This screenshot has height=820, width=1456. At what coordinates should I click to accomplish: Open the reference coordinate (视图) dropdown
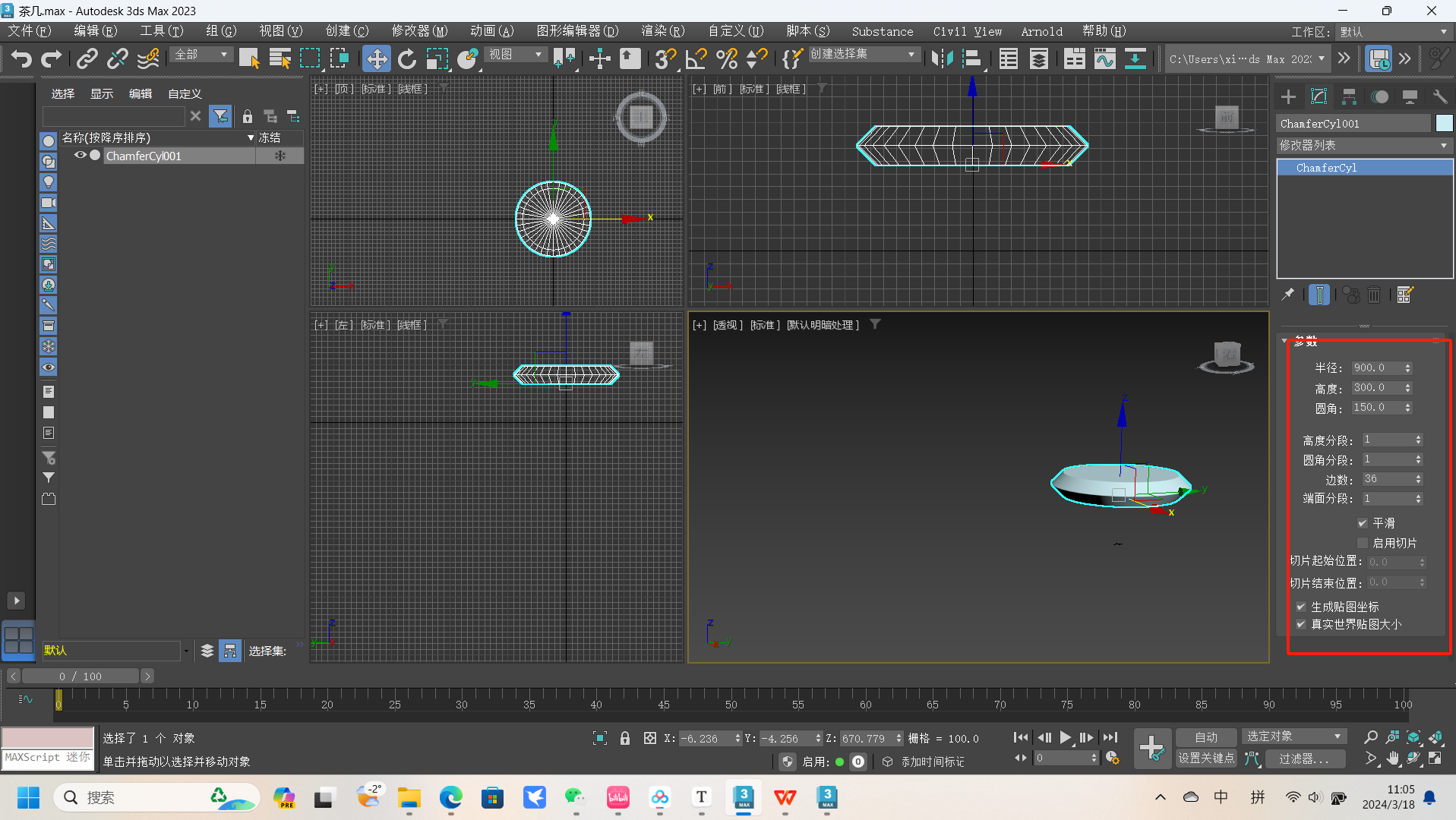(x=516, y=55)
